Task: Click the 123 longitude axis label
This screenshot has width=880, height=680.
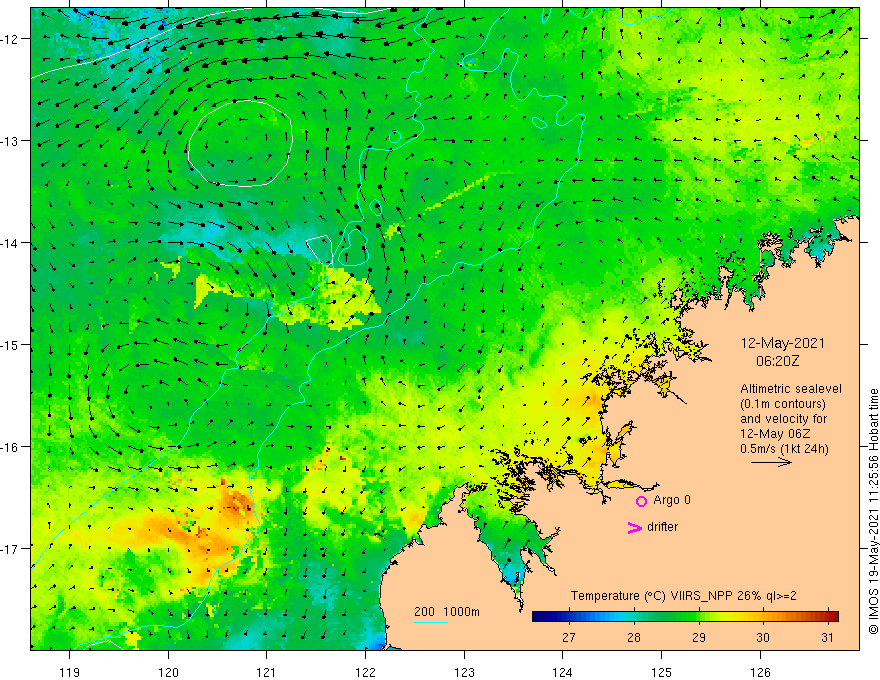Action: click(x=464, y=672)
